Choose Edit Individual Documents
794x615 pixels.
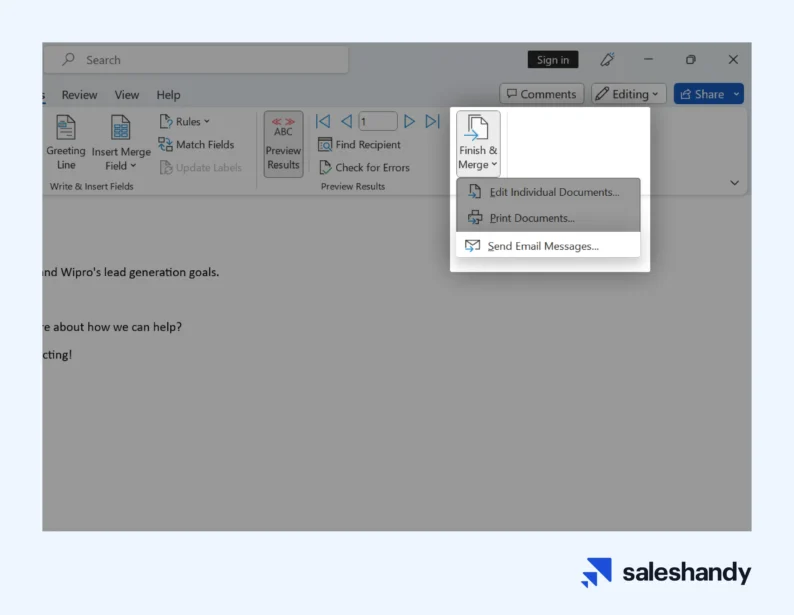click(548, 192)
